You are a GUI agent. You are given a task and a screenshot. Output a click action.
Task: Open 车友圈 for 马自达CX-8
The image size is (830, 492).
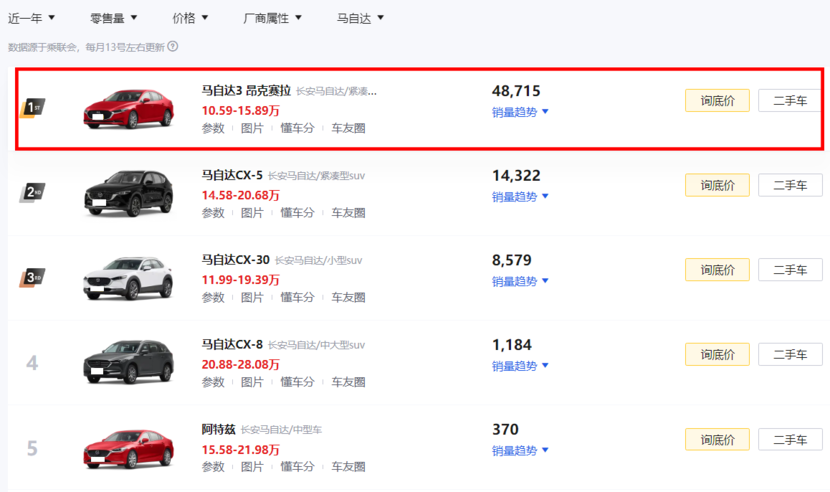(x=348, y=382)
